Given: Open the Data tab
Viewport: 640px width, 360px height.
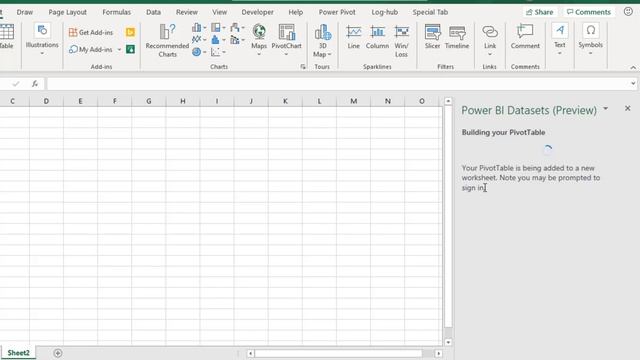Looking at the screenshot, I should coord(153,12).
